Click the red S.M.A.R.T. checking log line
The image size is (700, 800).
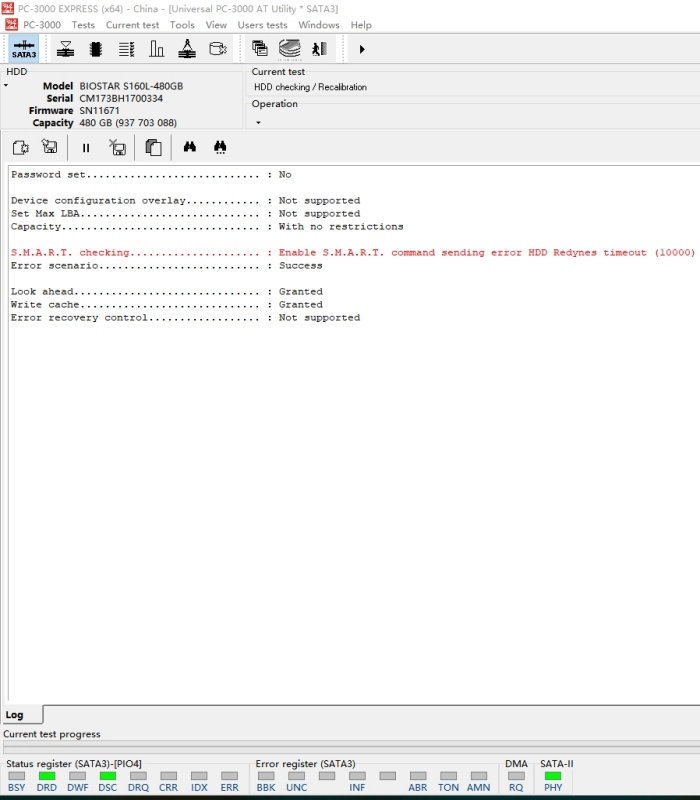[353, 253]
